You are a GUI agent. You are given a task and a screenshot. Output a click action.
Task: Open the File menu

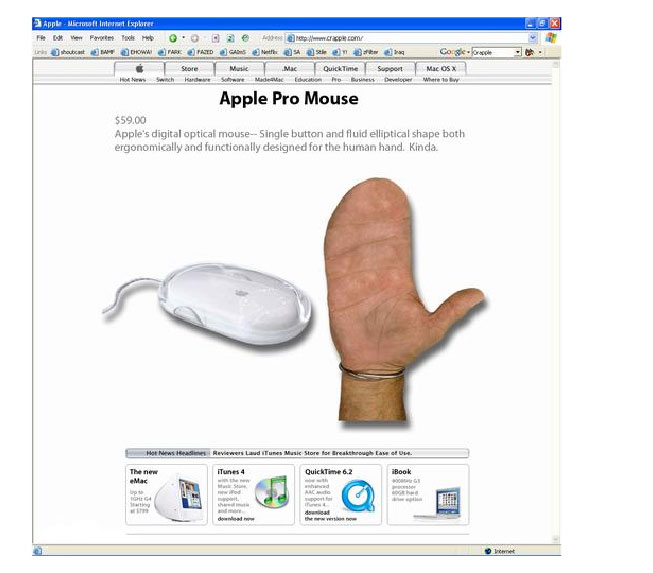pos(41,38)
